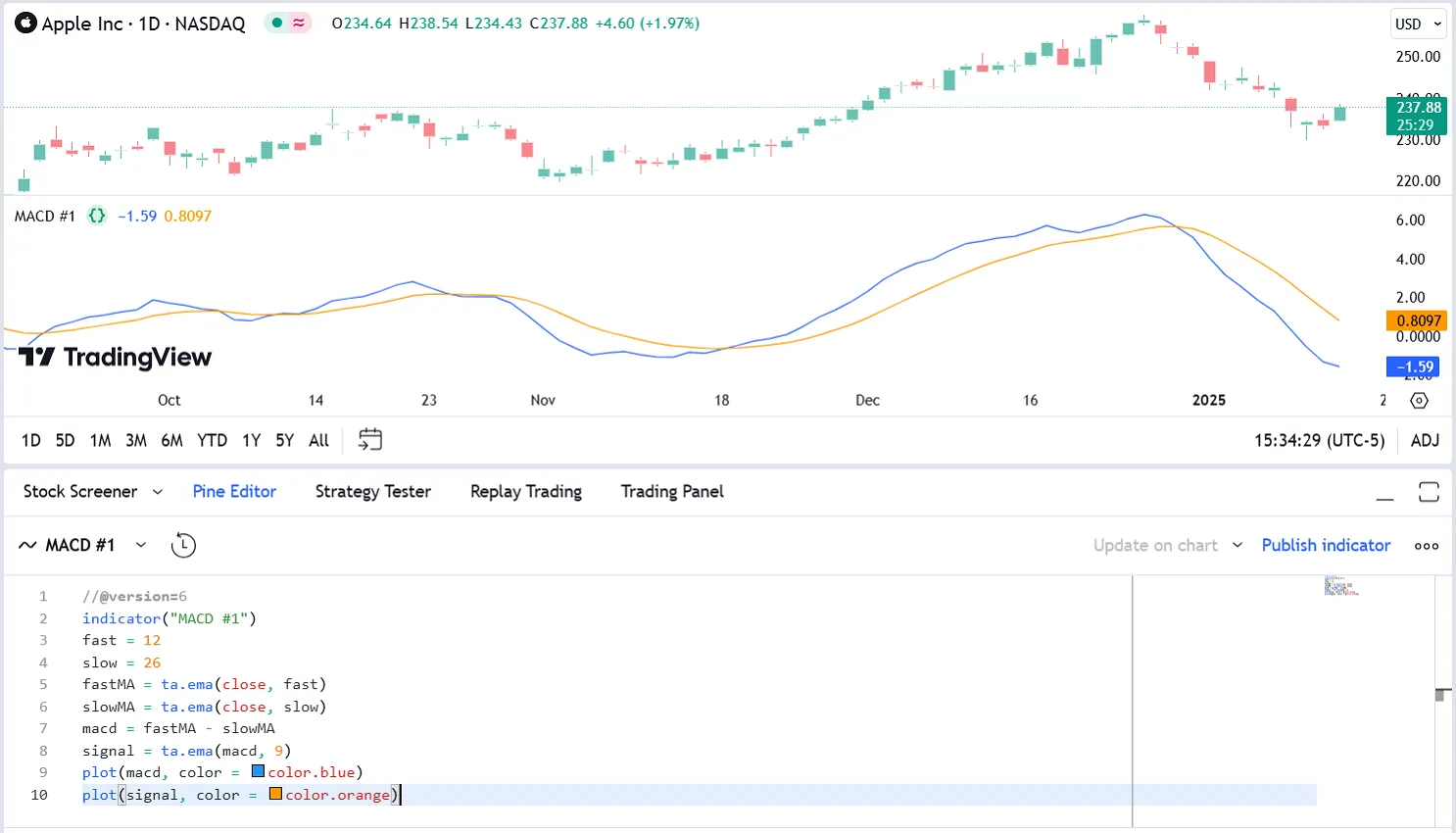
Task: Click Publish indicator link
Action: [x=1326, y=545]
